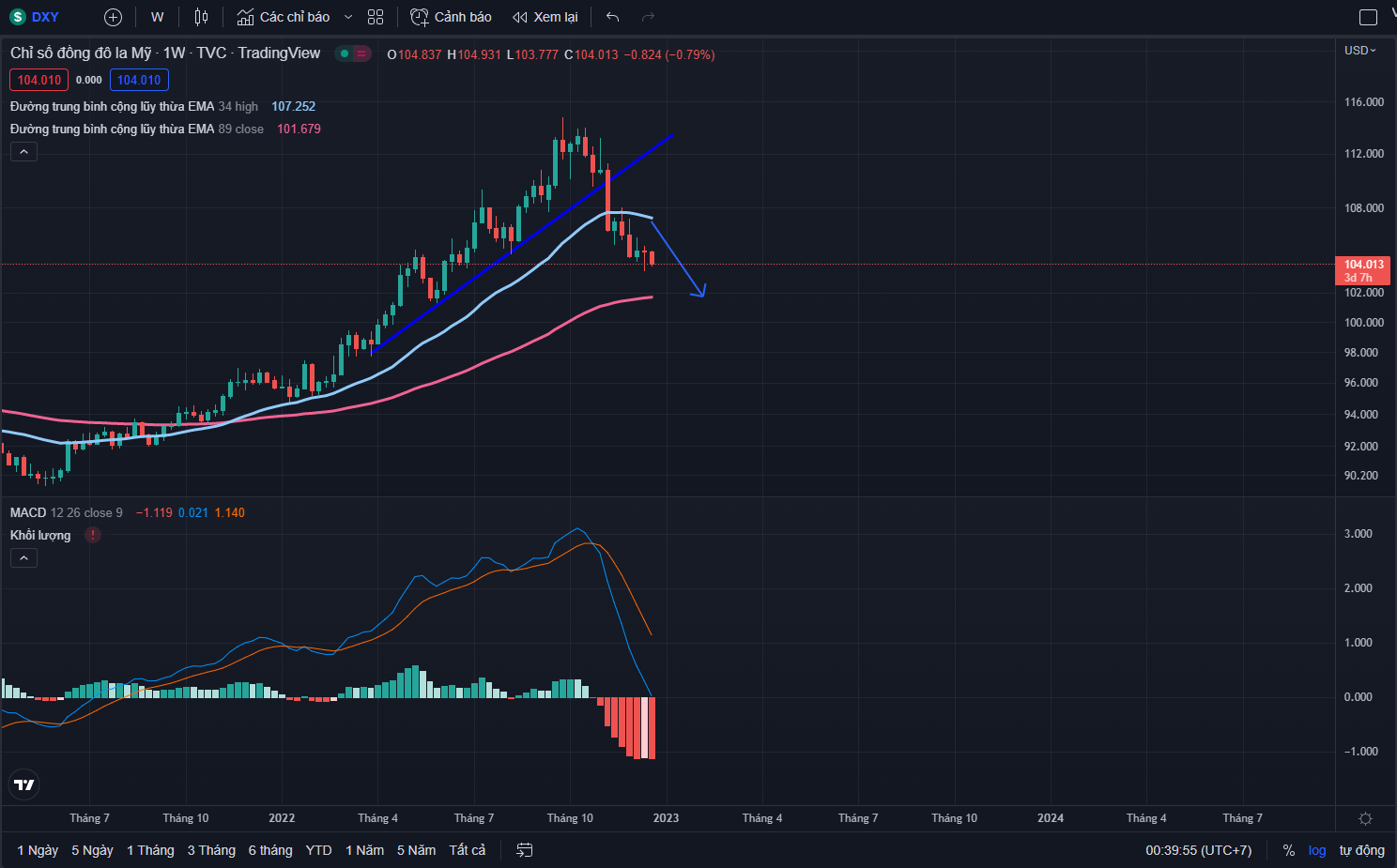Create an alert with Cảnh báo
Viewport: 1397px width, 868px height.
[452, 17]
